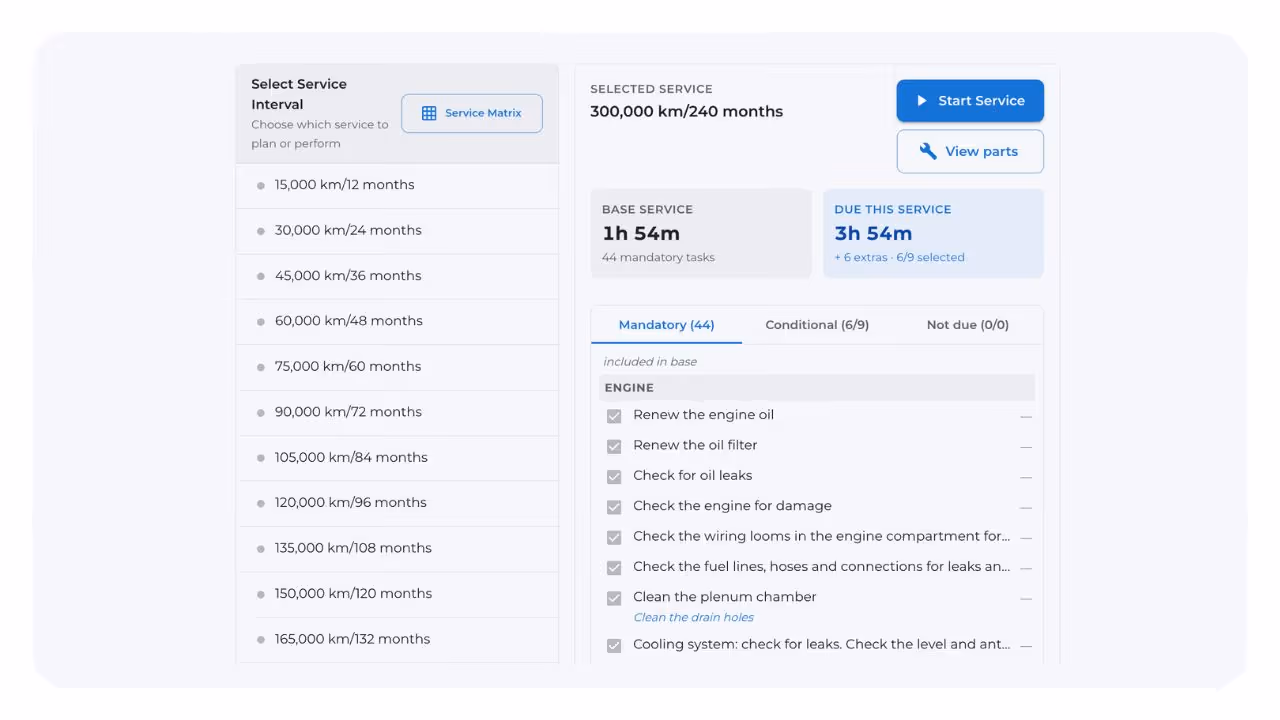This screenshot has width=1280, height=720.
Task: Select the 120,000 km/96 months interval
Action: click(x=397, y=503)
